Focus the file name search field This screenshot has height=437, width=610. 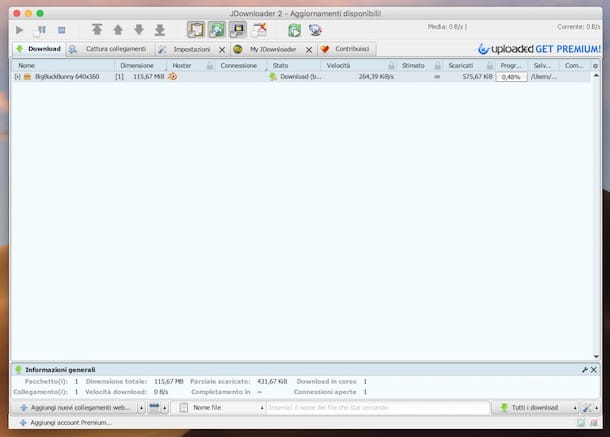[378, 407]
